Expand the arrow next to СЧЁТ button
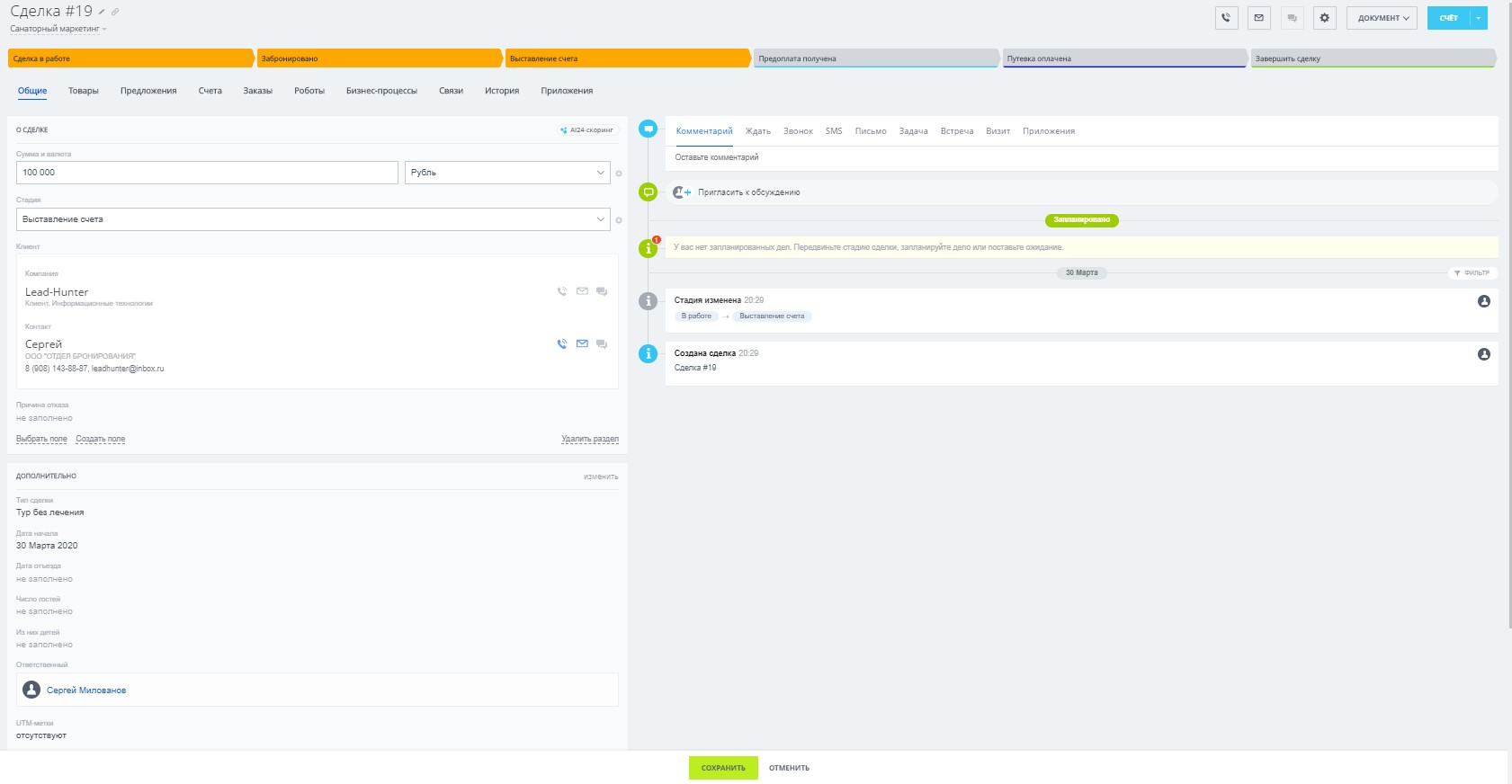The height and width of the screenshot is (784, 1512). click(1479, 18)
